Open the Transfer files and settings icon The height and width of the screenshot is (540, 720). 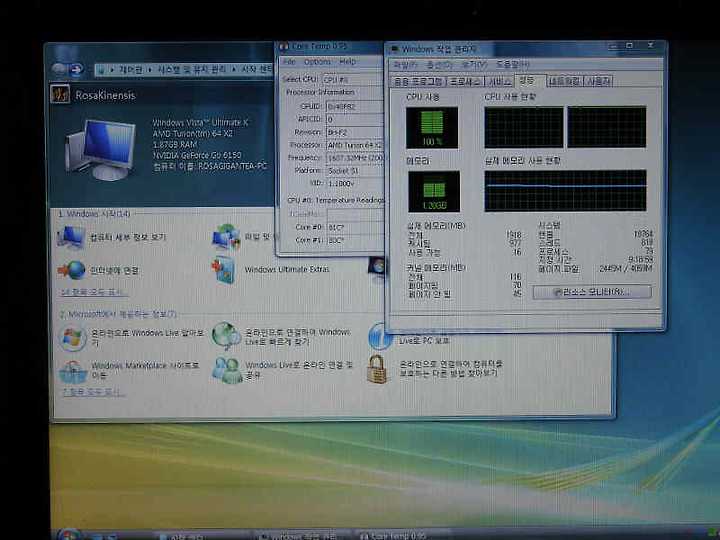pos(226,236)
